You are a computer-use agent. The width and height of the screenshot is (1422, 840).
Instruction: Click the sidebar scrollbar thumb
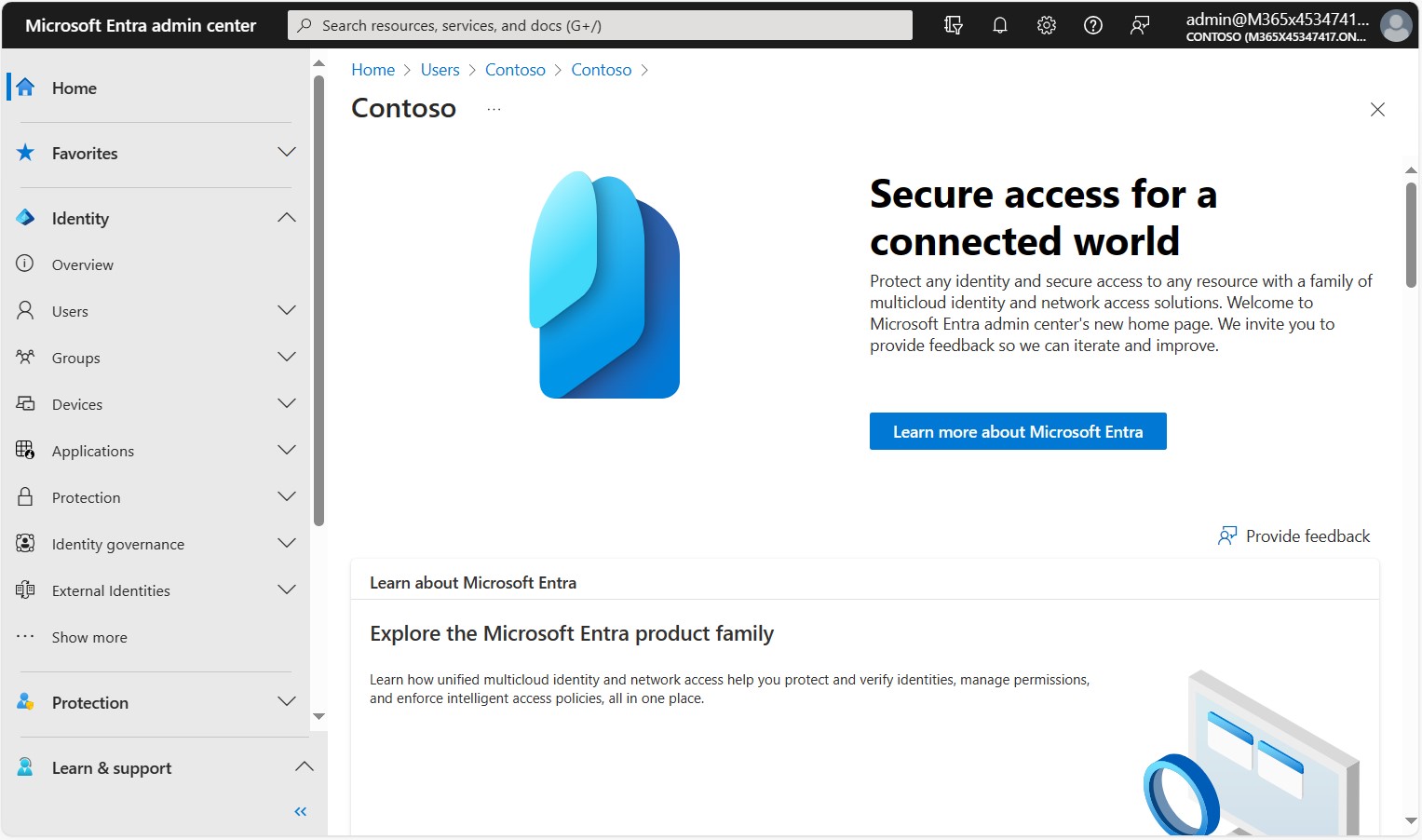(x=319, y=300)
